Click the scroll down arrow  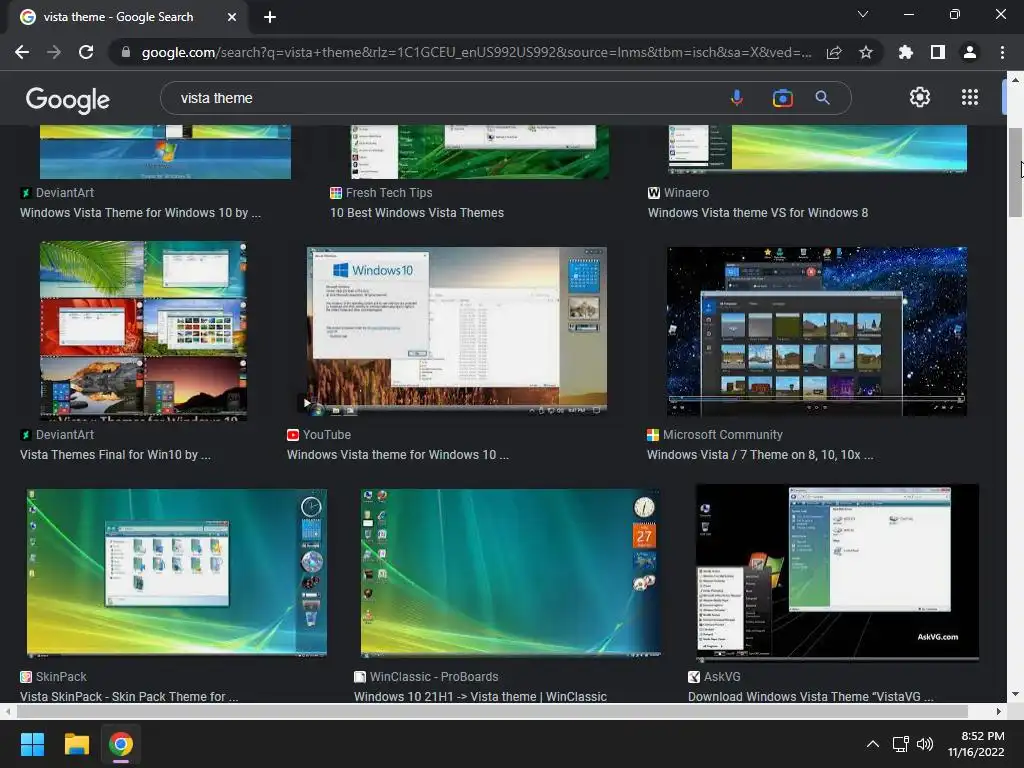(x=1015, y=694)
